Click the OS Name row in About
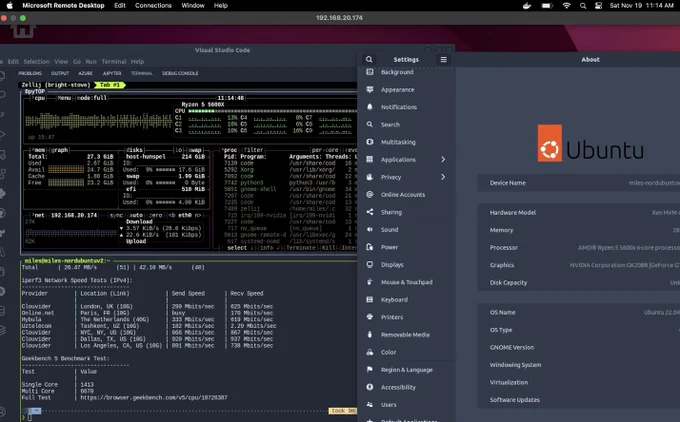The height and width of the screenshot is (422, 680). coord(579,312)
